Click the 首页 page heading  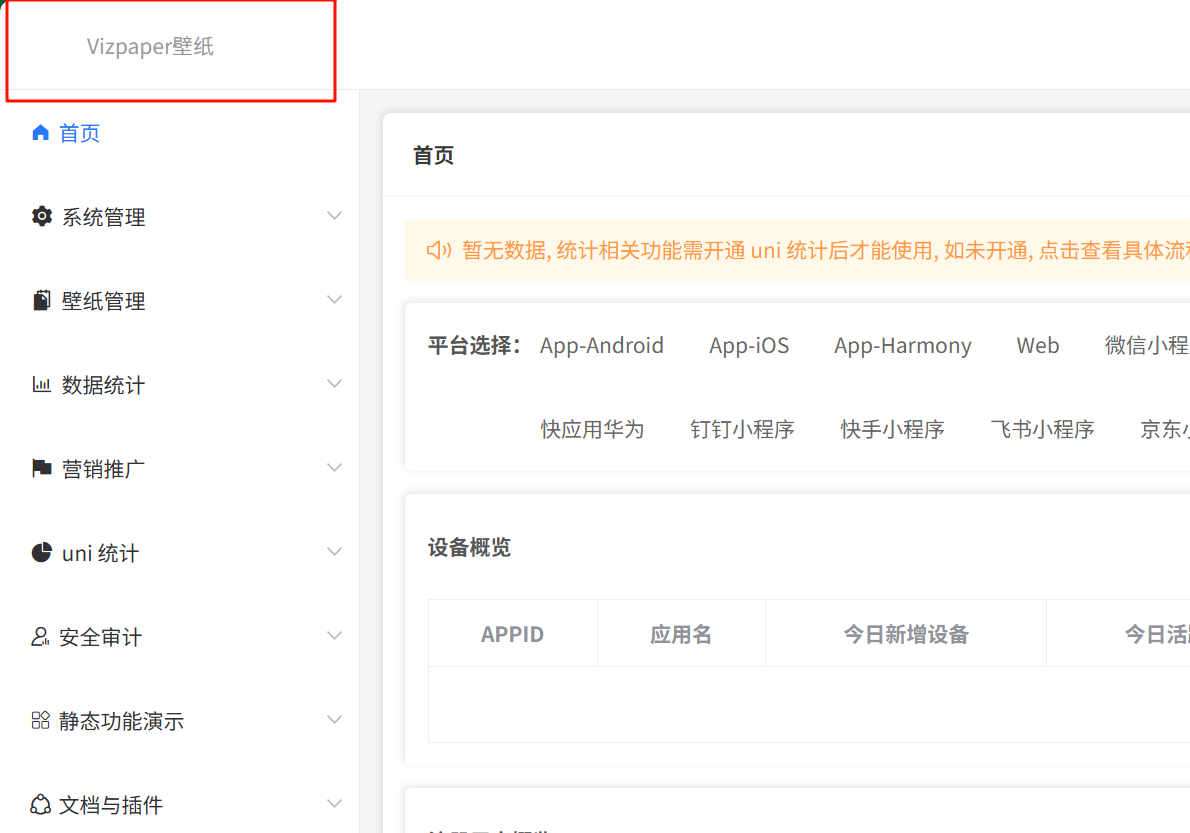(433, 156)
